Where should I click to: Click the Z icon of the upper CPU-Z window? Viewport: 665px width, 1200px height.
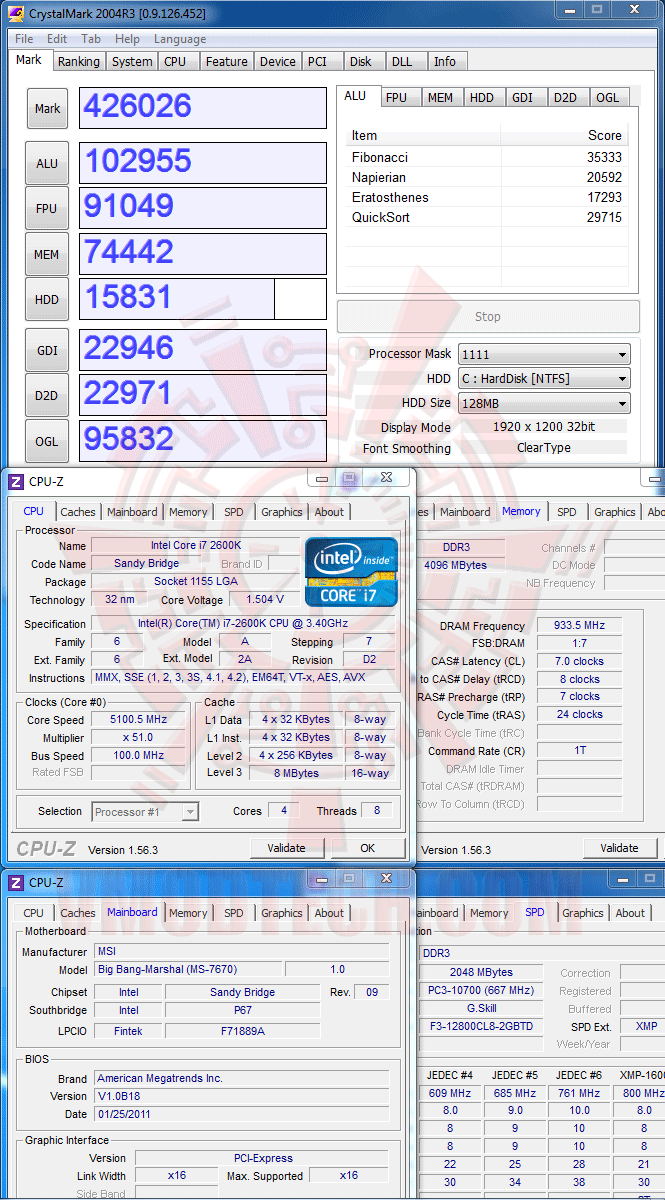tap(15, 481)
